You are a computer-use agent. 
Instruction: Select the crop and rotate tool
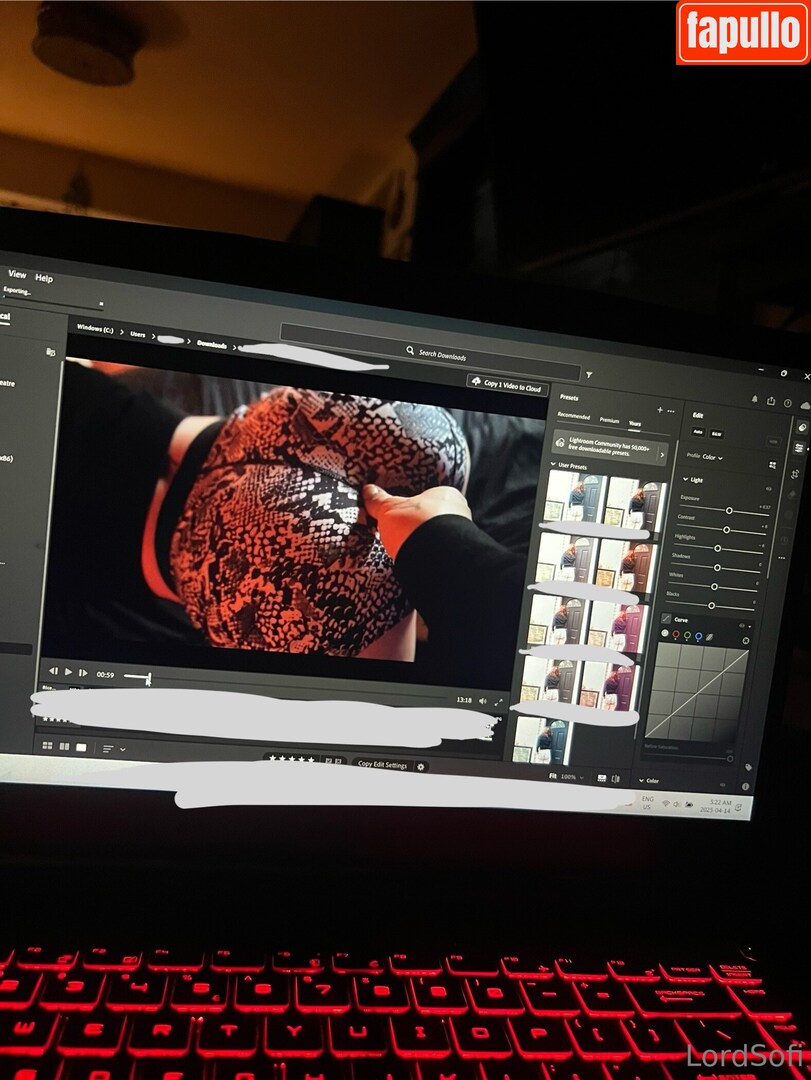pos(794,474)
